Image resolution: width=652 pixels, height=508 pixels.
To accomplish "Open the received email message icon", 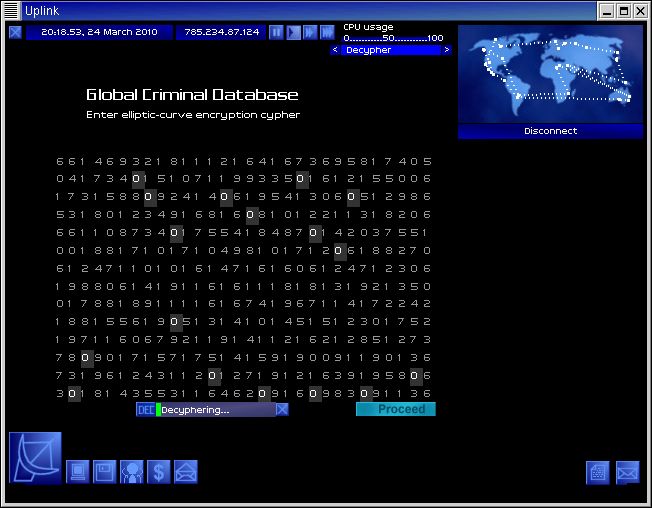I will point(627,473).
